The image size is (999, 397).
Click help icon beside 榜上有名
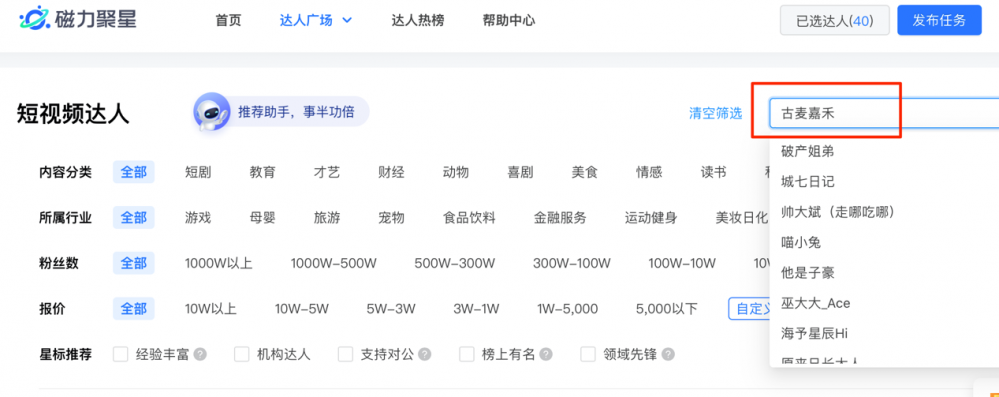click(546, 354)
